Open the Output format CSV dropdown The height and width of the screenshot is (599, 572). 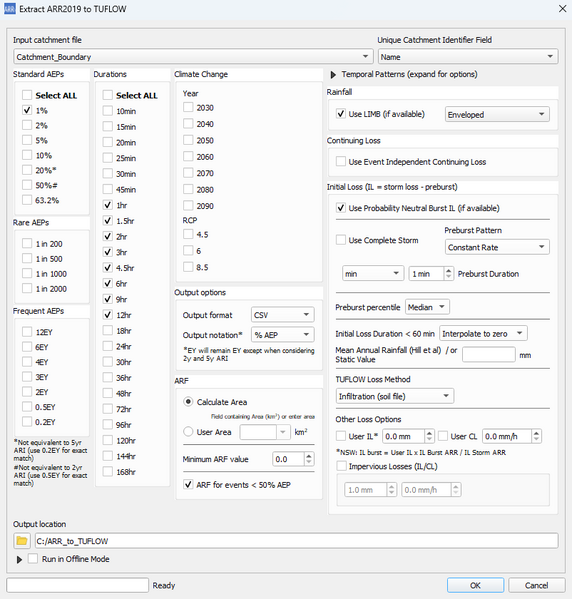(x=283, y=315)
